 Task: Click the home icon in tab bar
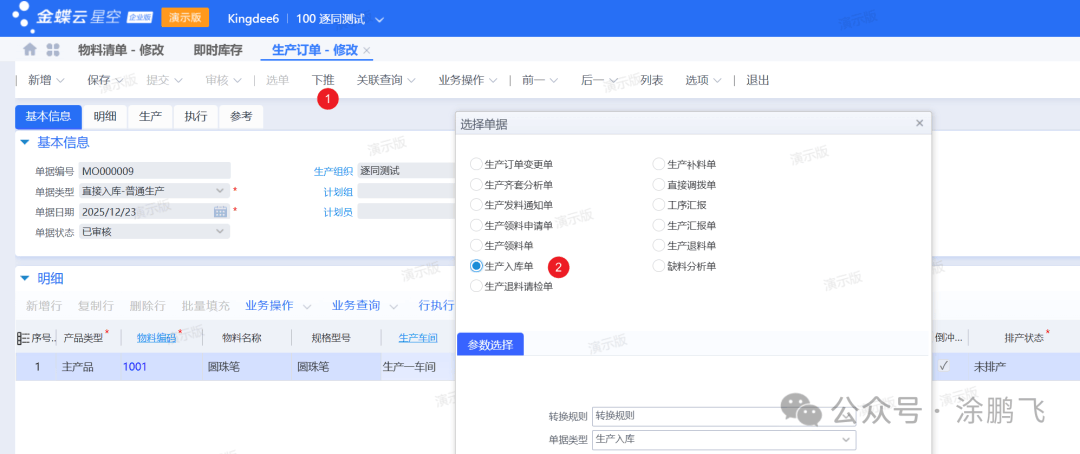(x=30, y=50)
